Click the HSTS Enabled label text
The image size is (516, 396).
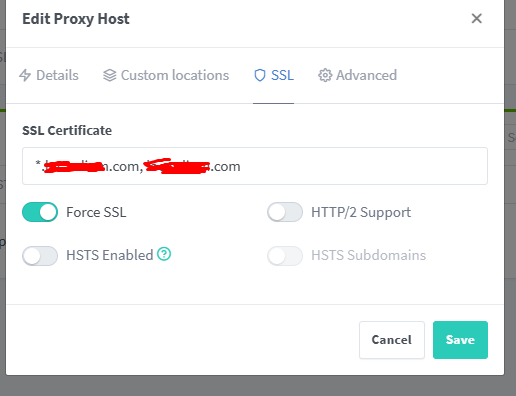point(110,255)
